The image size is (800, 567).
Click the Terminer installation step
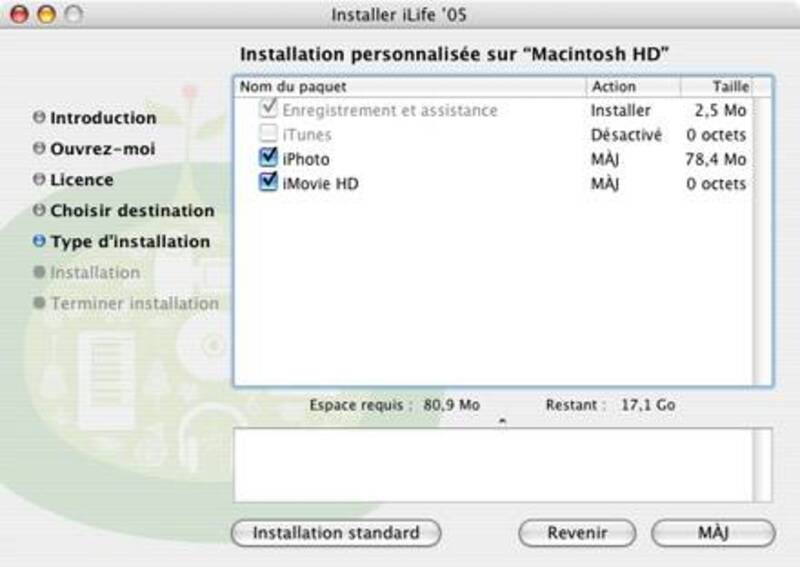(x=135, y=304)
